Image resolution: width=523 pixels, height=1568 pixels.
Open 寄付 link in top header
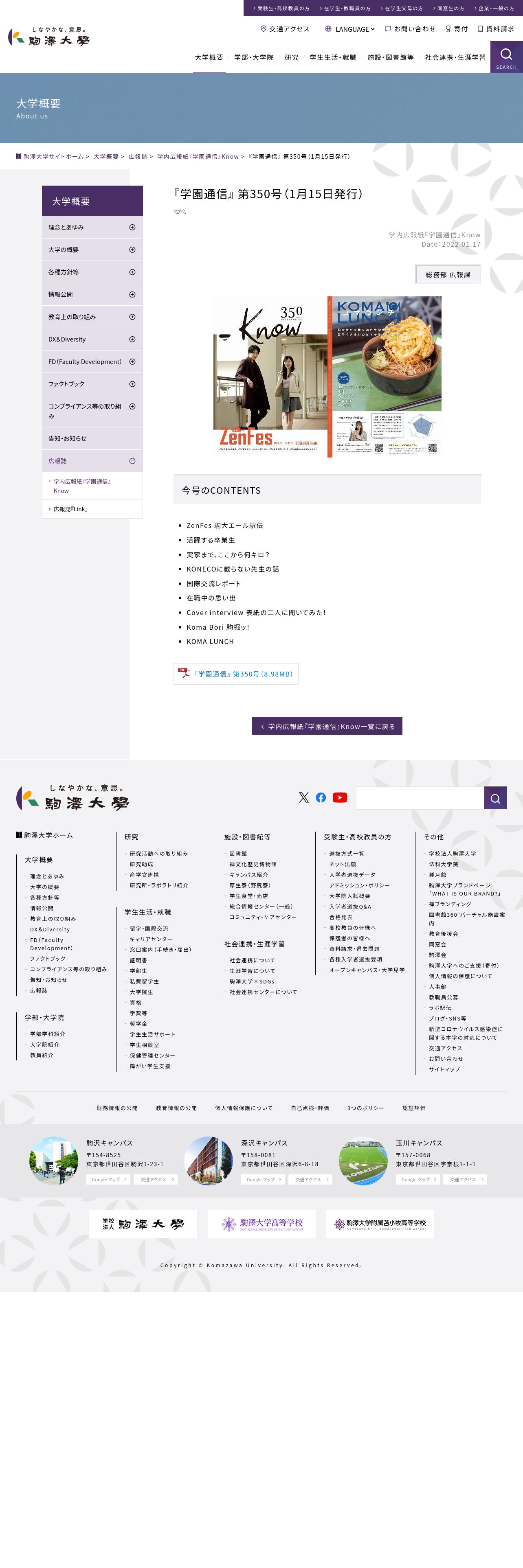click(x=457, y=28)
